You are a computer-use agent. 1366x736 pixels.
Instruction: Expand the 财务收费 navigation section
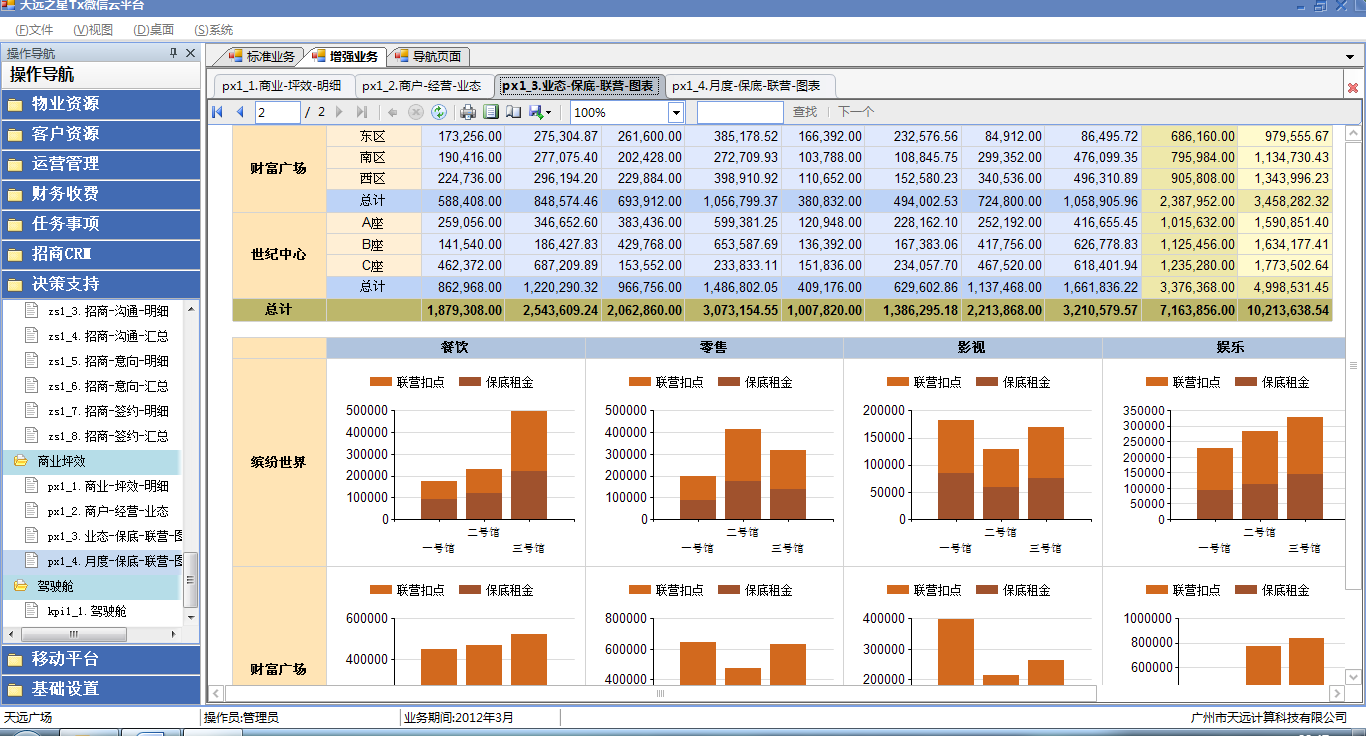pos(100,194)
